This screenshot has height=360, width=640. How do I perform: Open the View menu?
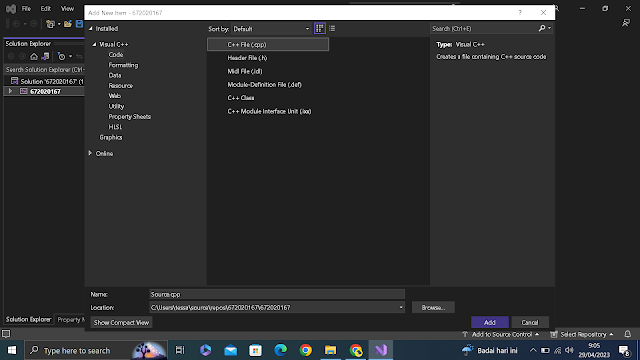67,9
